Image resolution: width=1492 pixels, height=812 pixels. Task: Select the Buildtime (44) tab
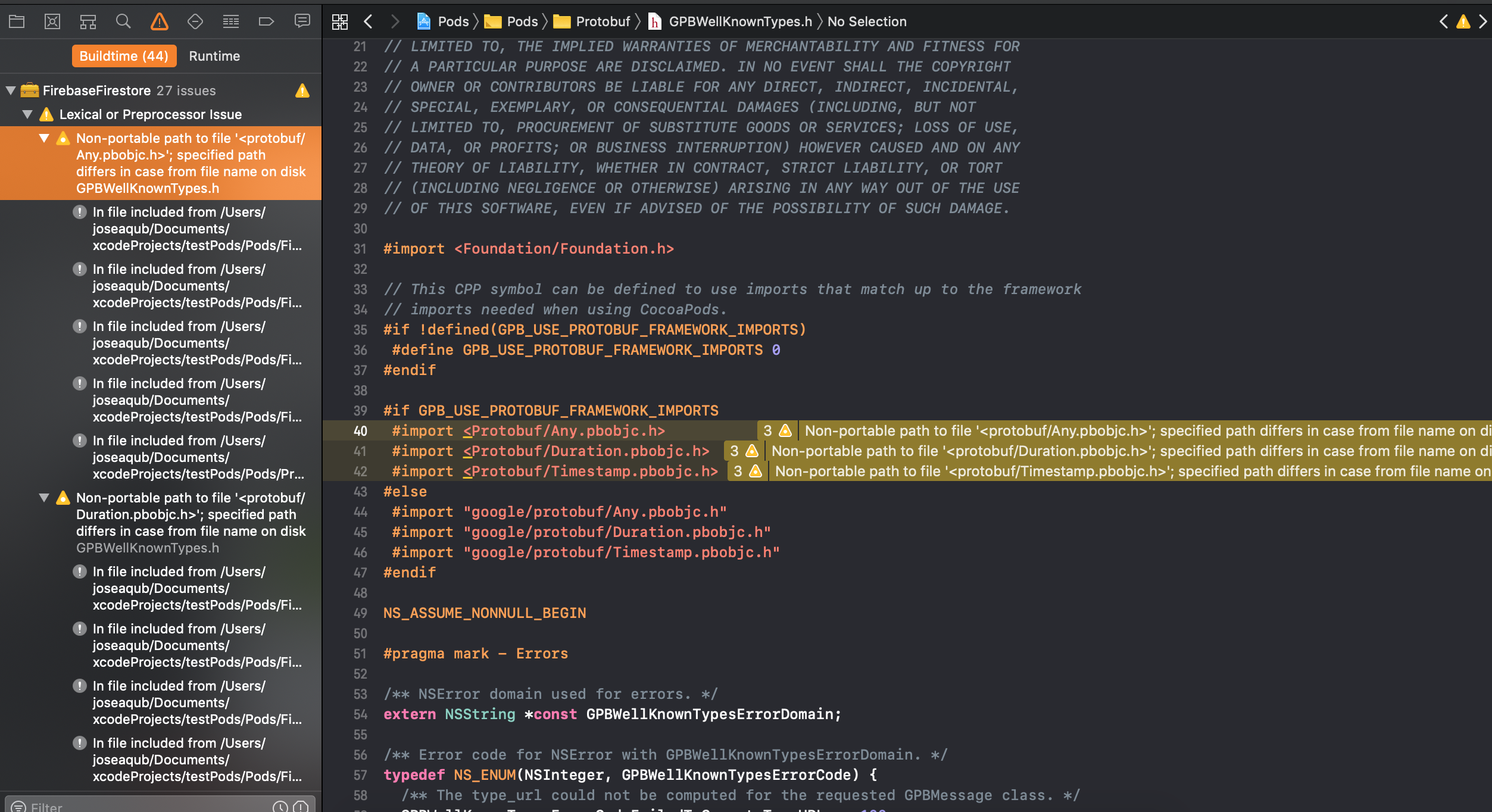point(124,55)
